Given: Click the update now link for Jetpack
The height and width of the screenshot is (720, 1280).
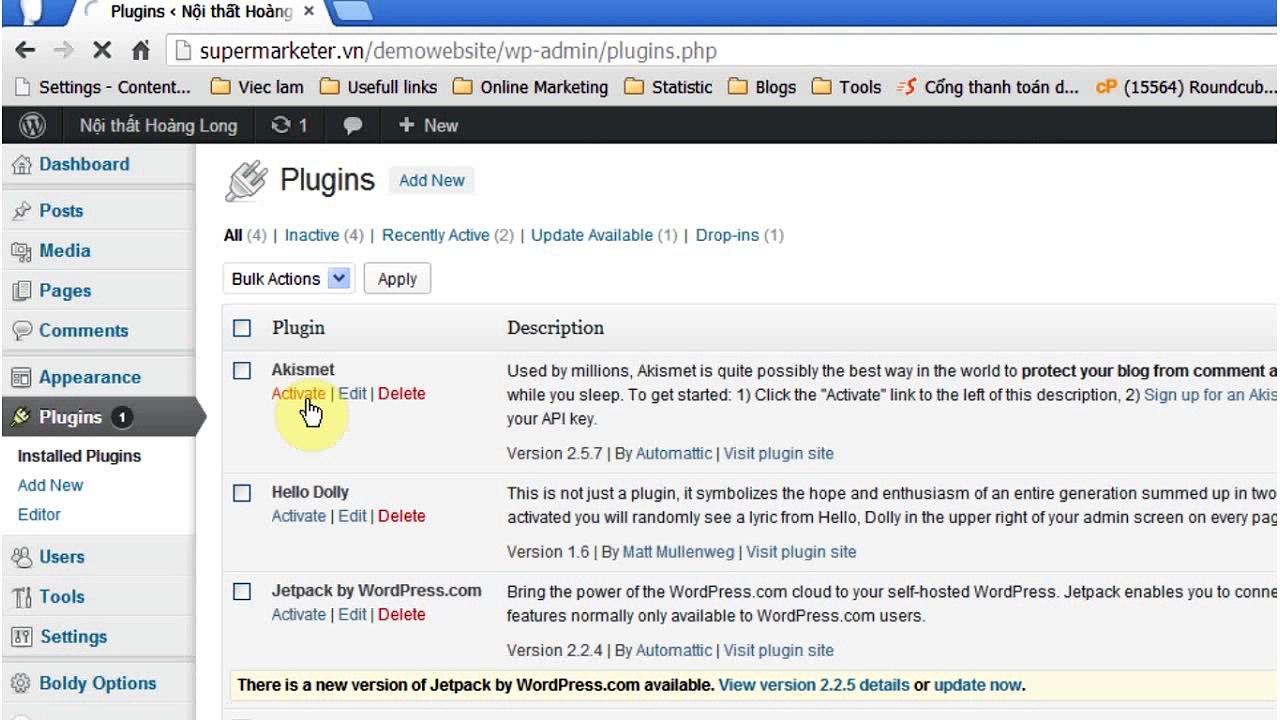Looking at the screenshot, I should 978,685.
